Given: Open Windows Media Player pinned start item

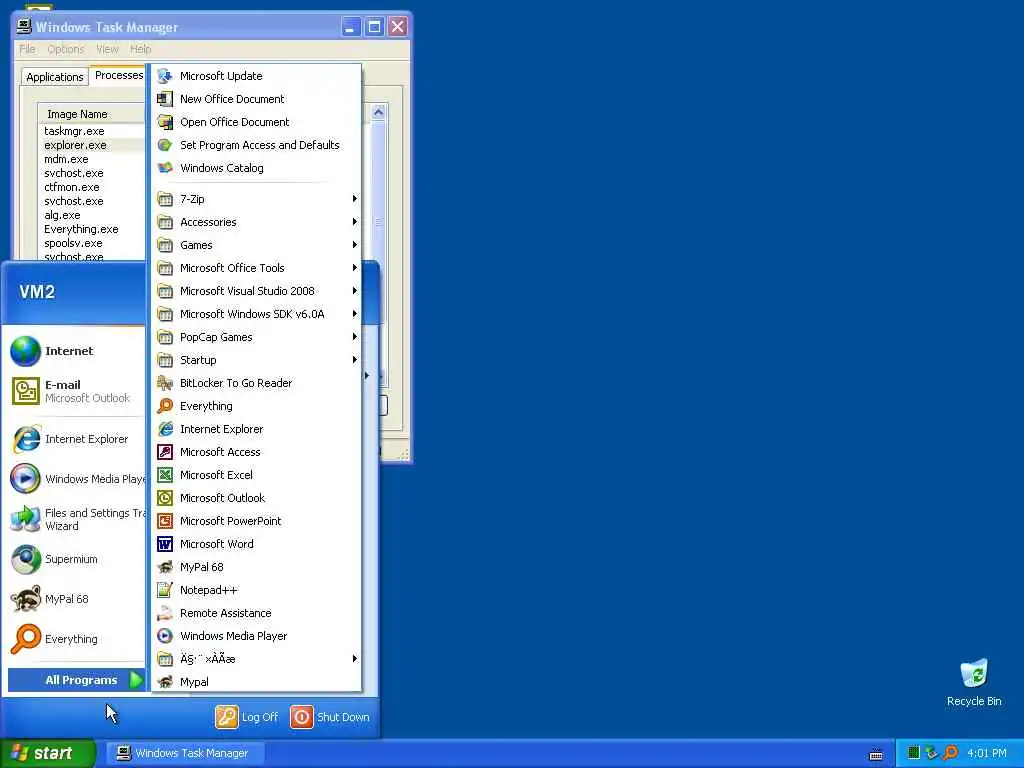Looking at the screenshot, I should click(x=75, y=479).
